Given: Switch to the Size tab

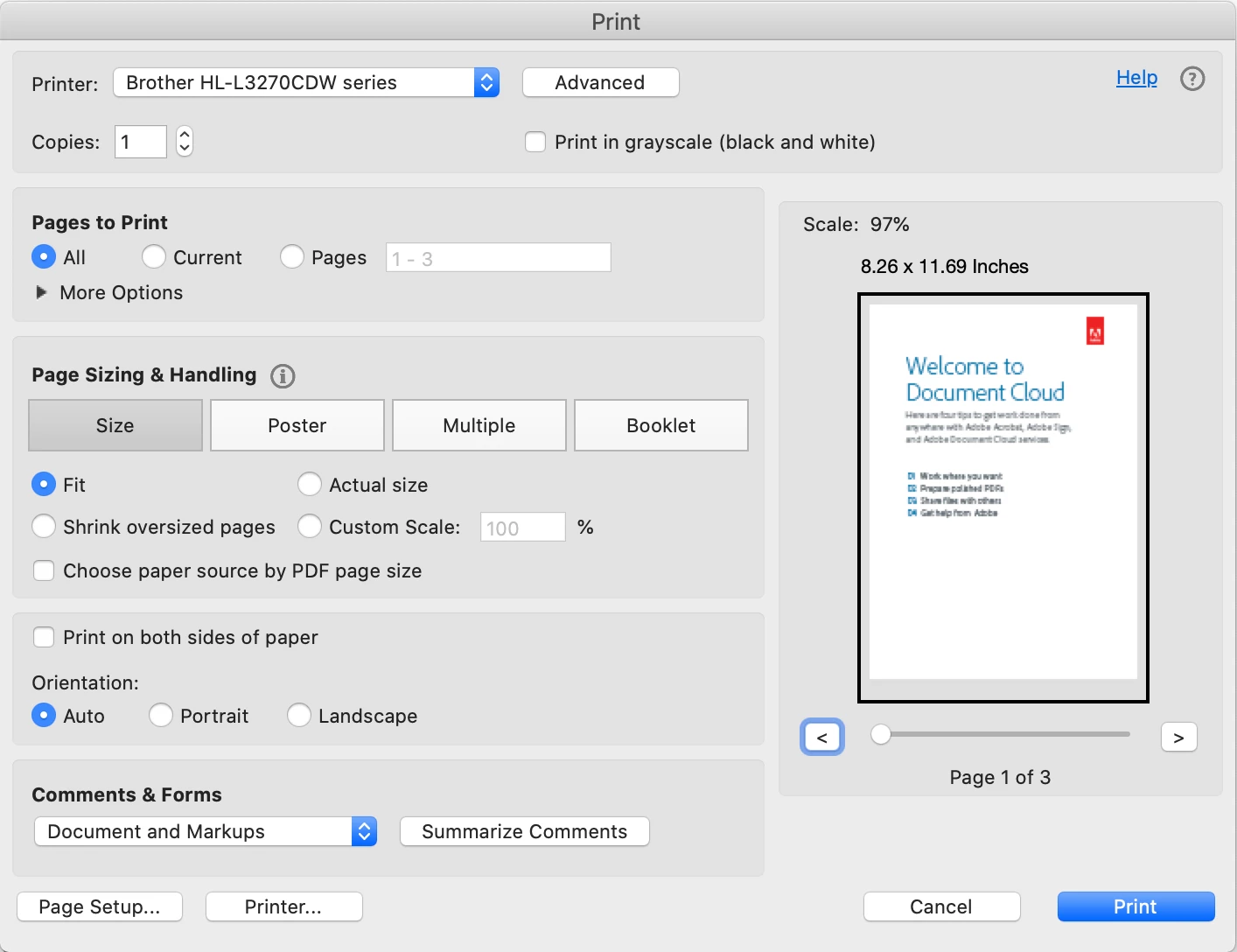Looking at the screenshot, I should pyautogui.click(x=115, y=425).
